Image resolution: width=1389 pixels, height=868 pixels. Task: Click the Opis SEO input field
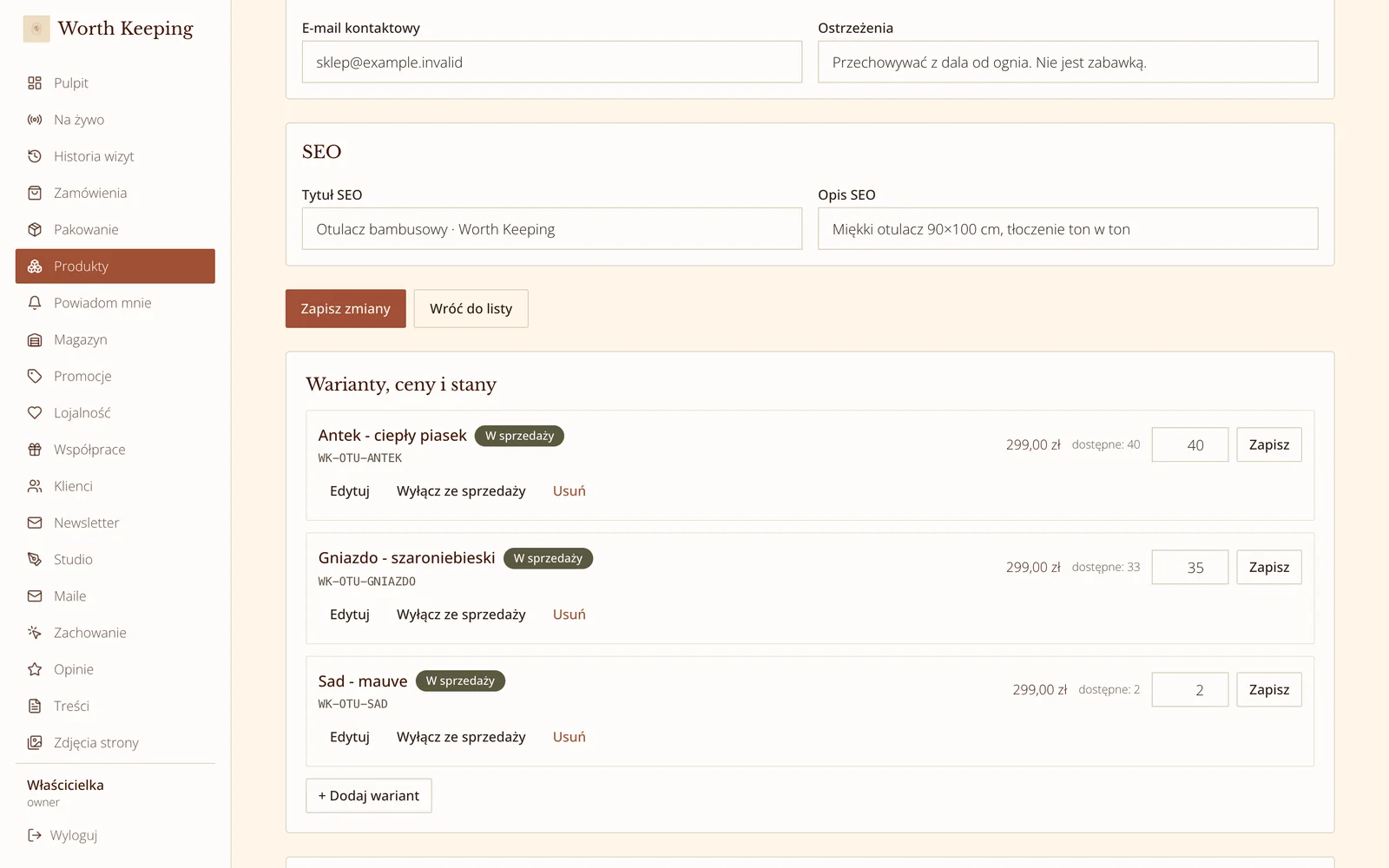(1068, 229)
